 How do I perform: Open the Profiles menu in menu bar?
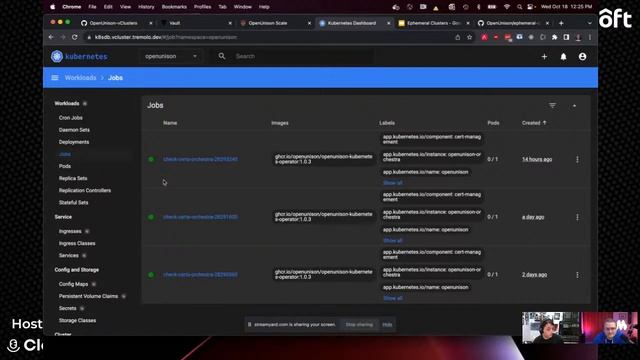coord(202,7)
